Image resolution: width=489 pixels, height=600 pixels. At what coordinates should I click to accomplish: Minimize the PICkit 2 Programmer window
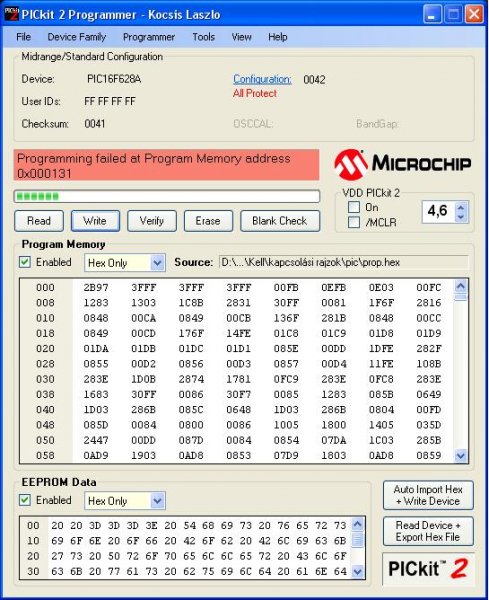433,15
